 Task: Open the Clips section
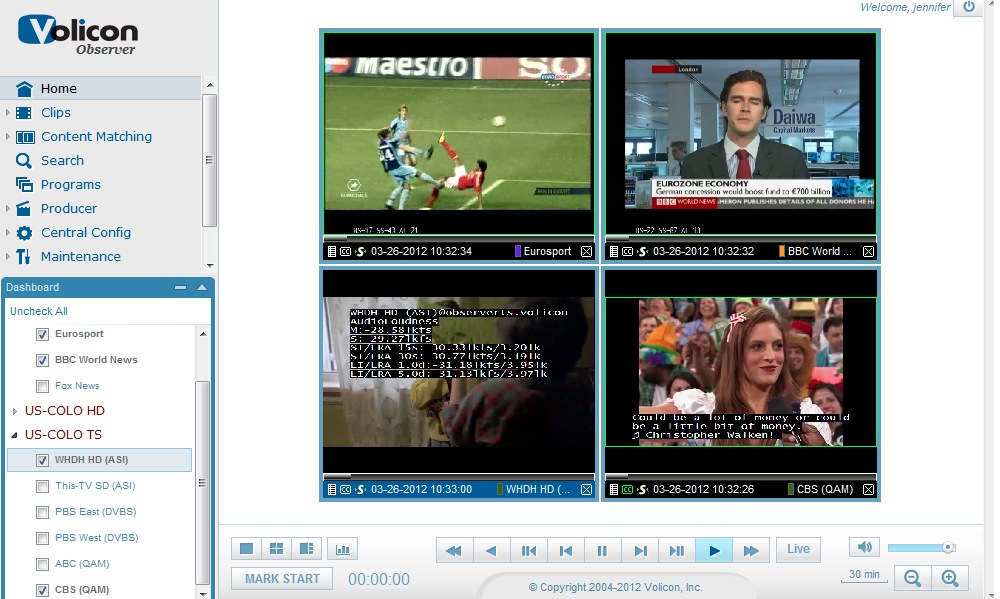tap(56, 112)
